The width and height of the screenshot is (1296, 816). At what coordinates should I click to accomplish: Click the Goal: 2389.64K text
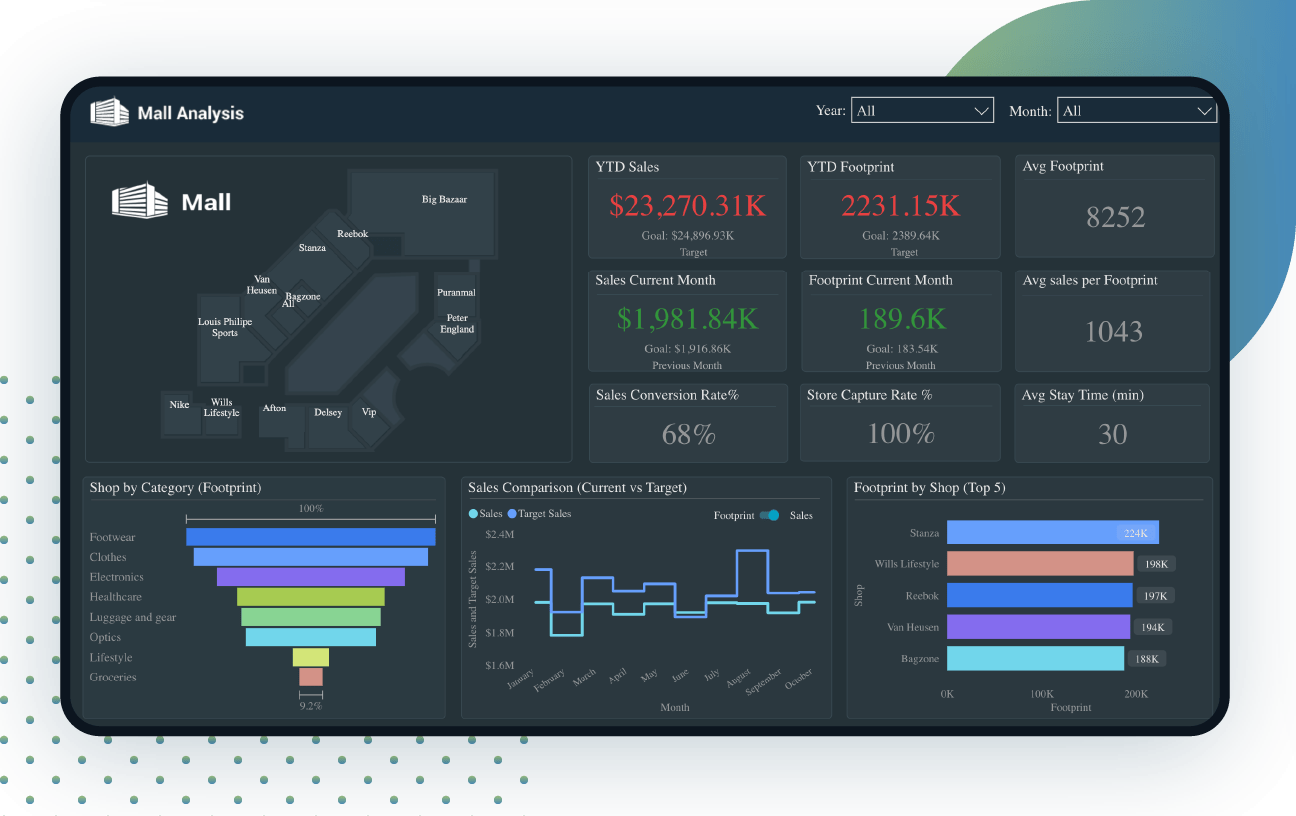click(x=901, y=236)
